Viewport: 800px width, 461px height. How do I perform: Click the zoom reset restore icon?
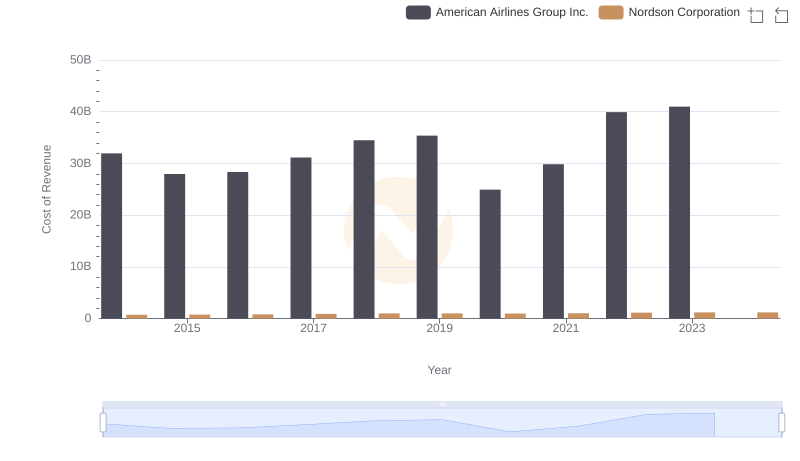pos(781,15)
